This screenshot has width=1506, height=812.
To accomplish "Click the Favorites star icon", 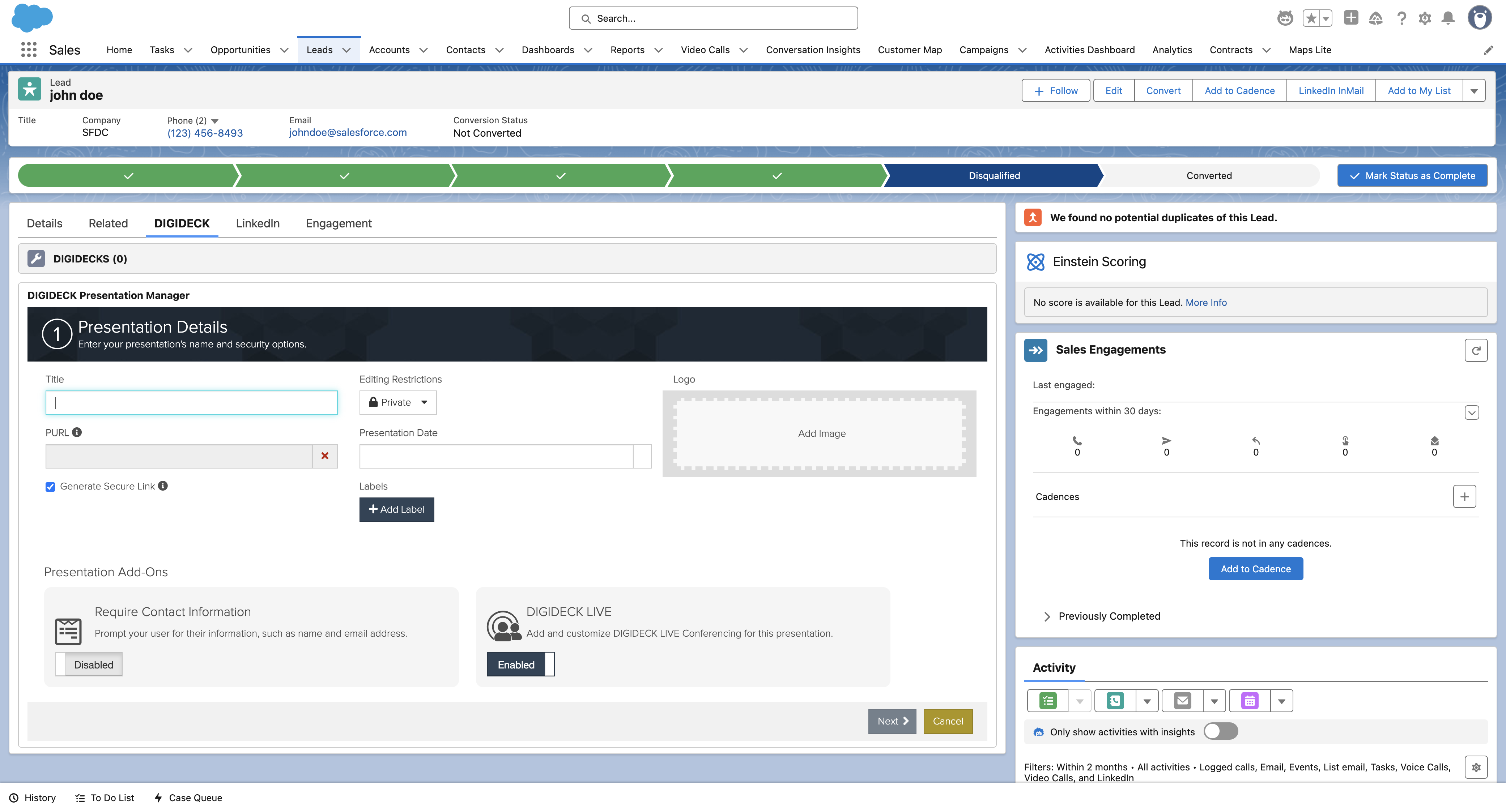I will click(1311, 18).
